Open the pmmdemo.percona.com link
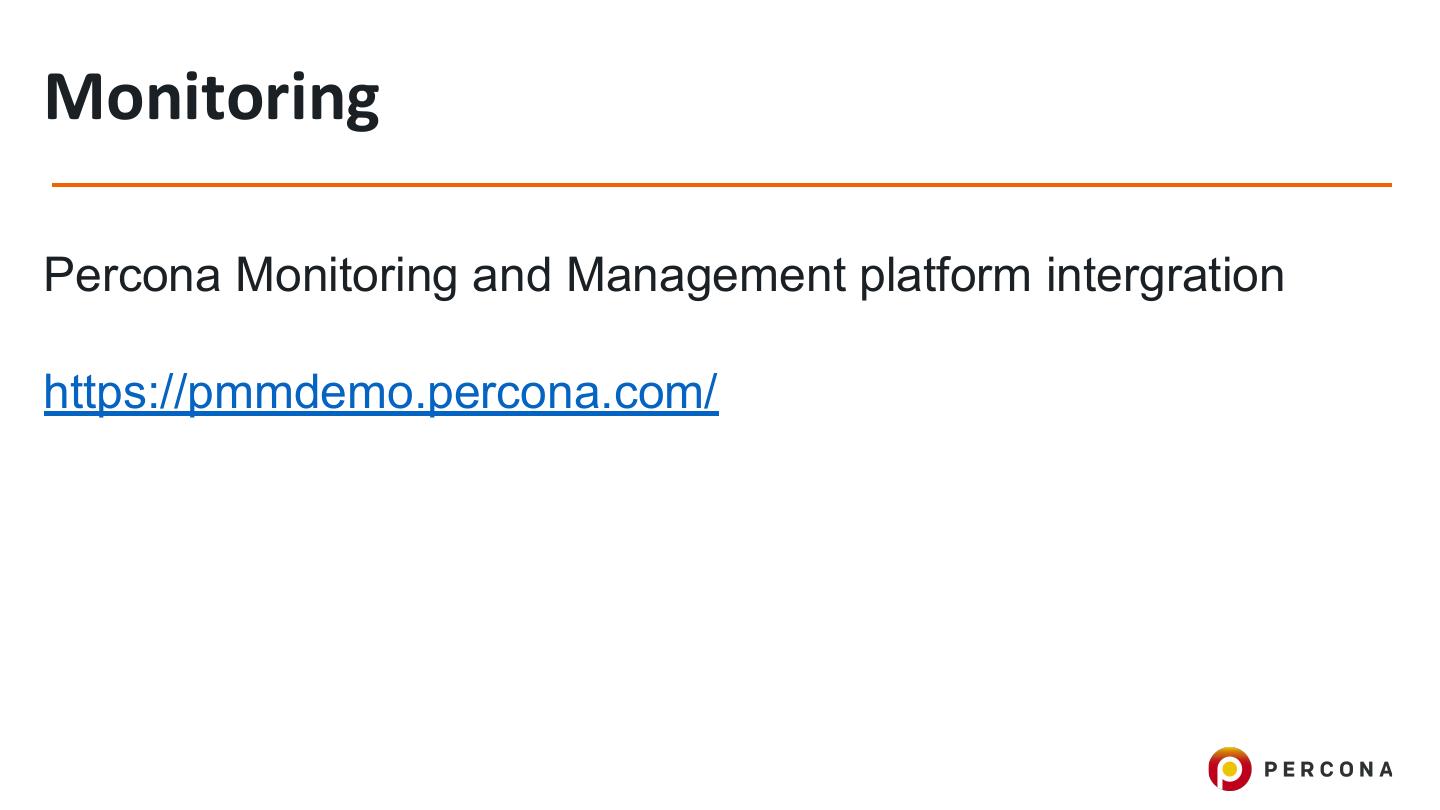 point(381,392)
